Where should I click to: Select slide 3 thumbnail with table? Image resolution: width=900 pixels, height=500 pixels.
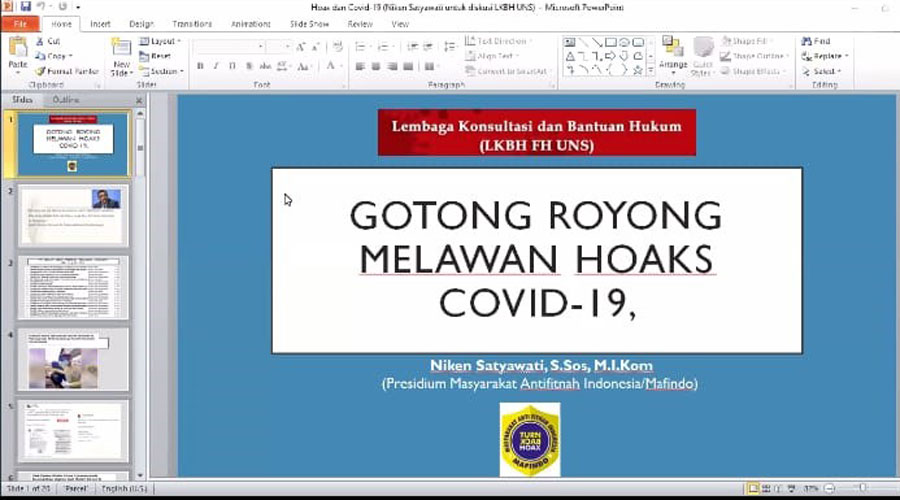click(73, 288)
